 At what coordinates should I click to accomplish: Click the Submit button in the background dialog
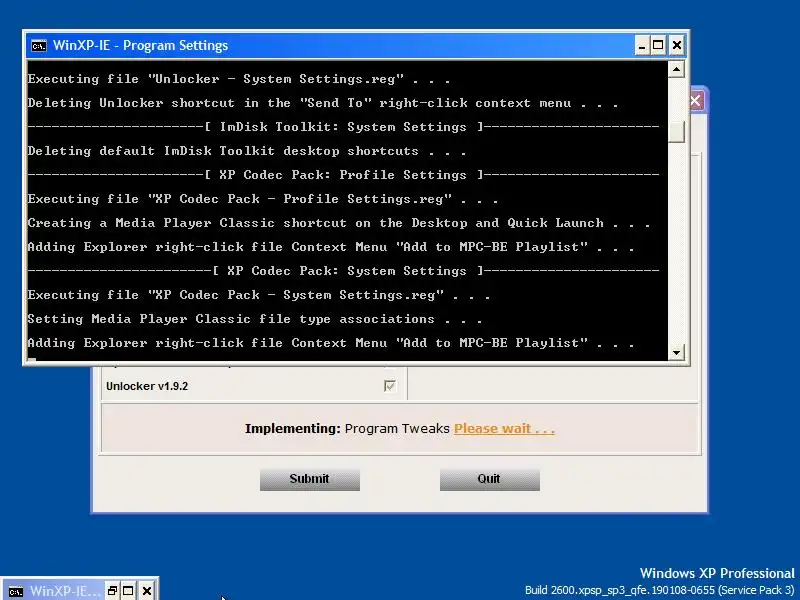(x=310, y=479)
